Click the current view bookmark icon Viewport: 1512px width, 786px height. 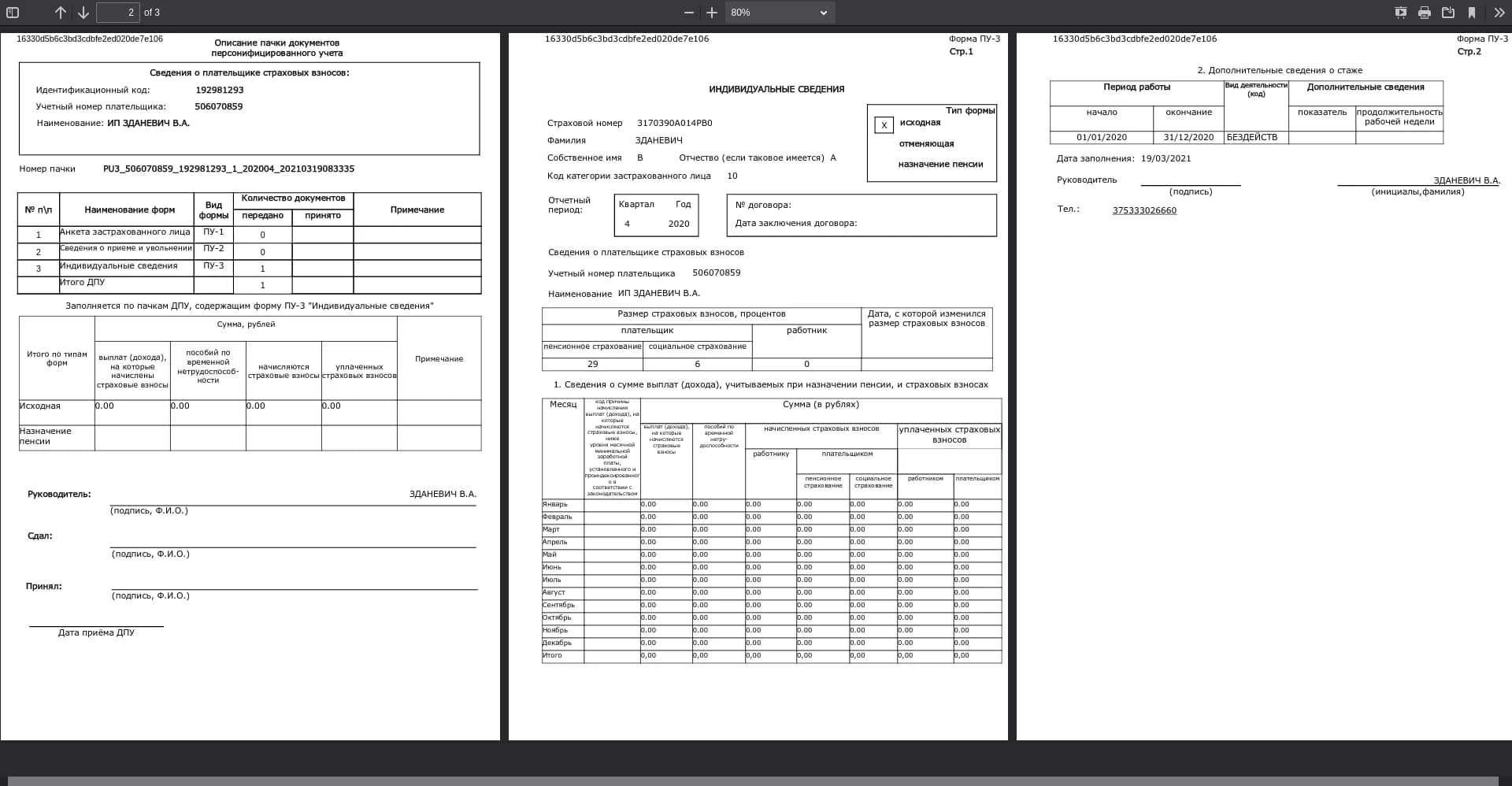pyautogui.click(x=1472, y=13)
